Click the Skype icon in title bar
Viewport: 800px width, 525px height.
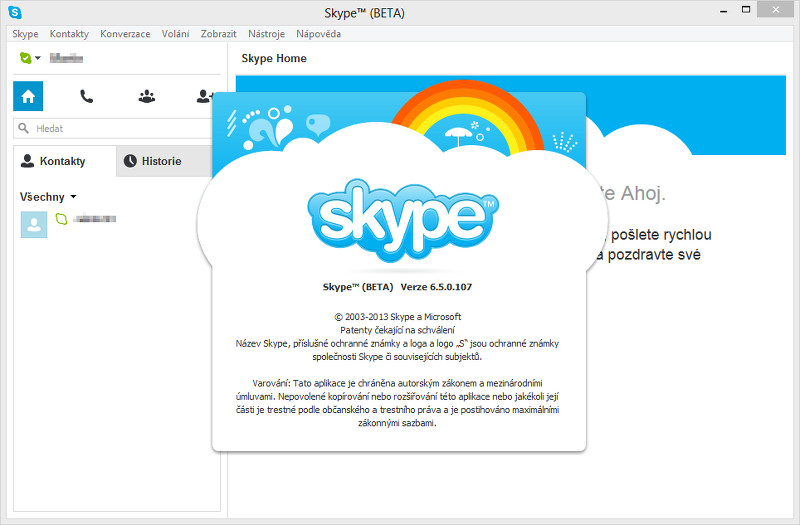click(x=15, y=12)
